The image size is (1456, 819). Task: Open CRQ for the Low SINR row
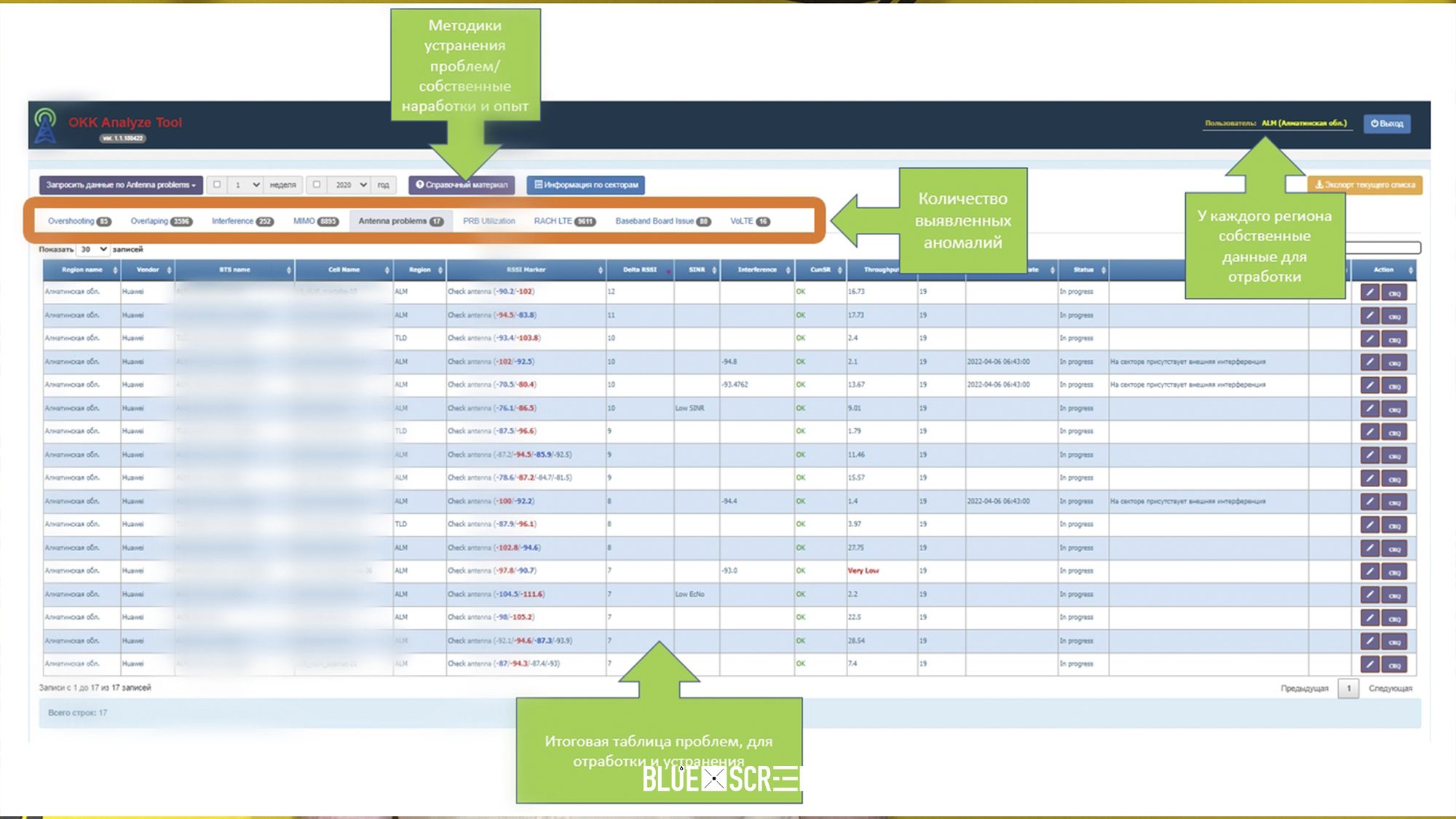(x=1394, y=409)
